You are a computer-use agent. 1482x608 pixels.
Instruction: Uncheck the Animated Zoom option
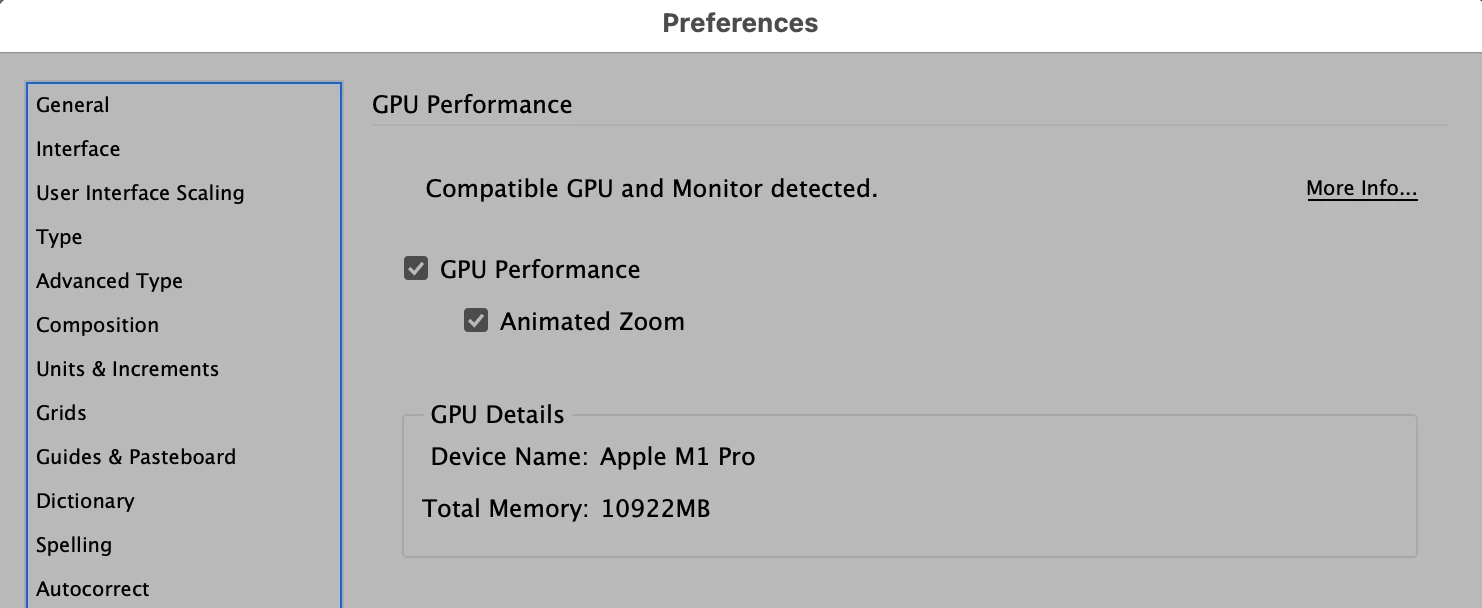click(476, 321)
